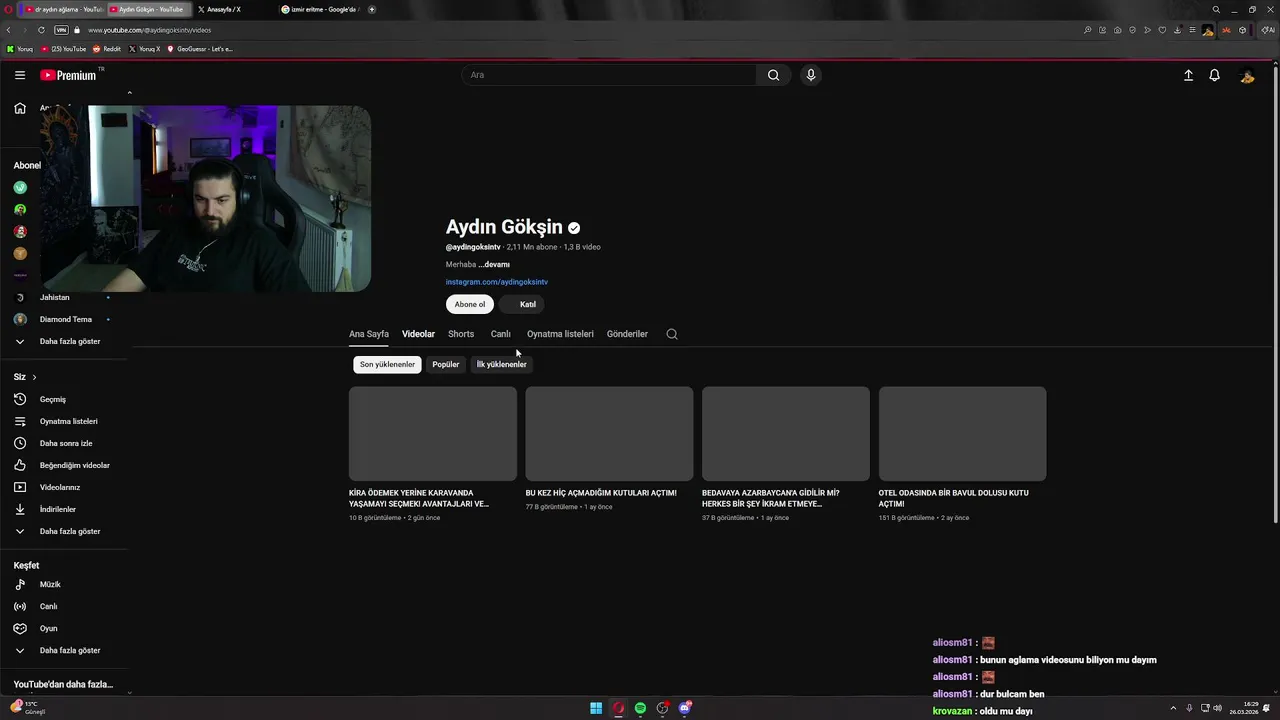Open Videolarınız in the sidebar
1280x720 pixels.
coord(60,487)
